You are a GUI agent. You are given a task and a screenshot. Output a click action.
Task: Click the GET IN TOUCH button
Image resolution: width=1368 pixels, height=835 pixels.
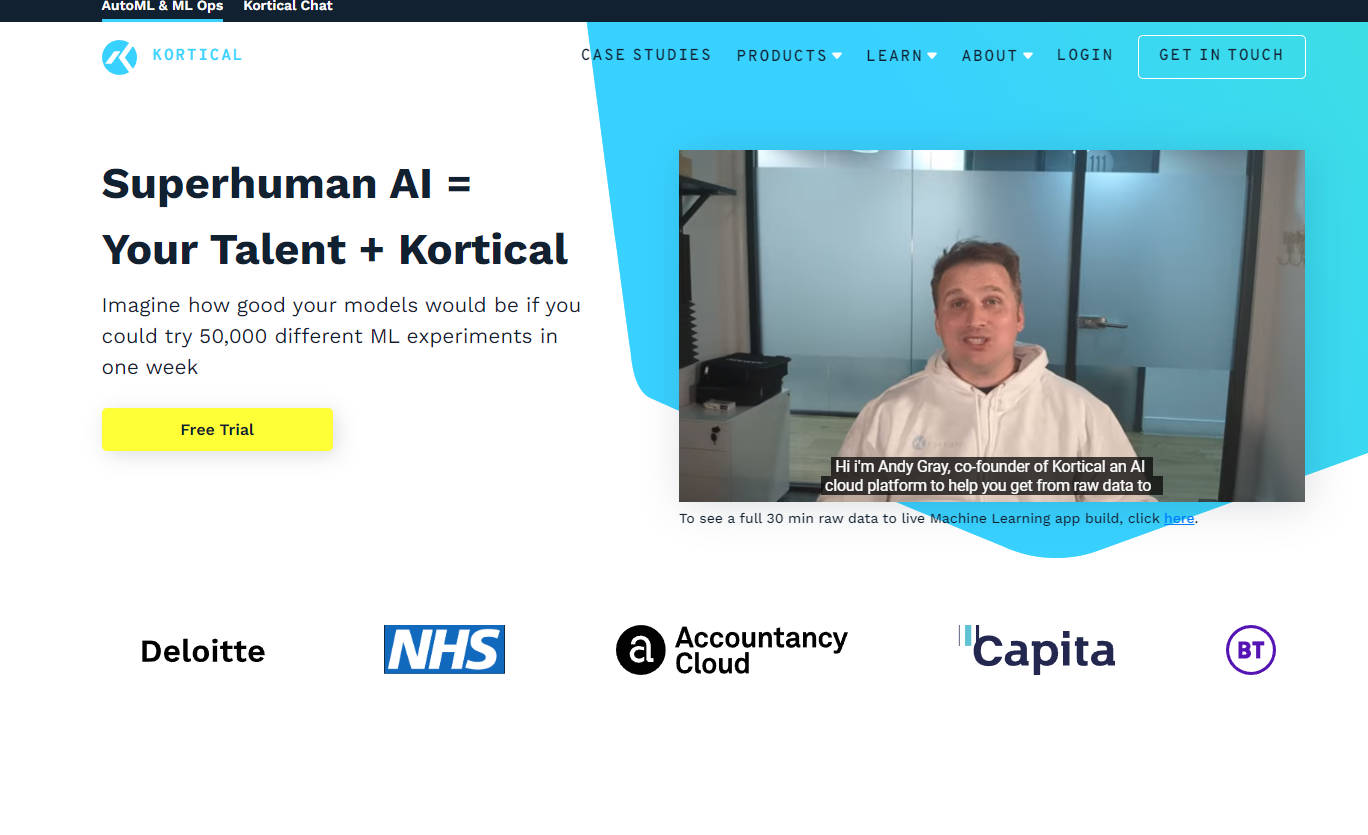click(x=1221, y=56)
